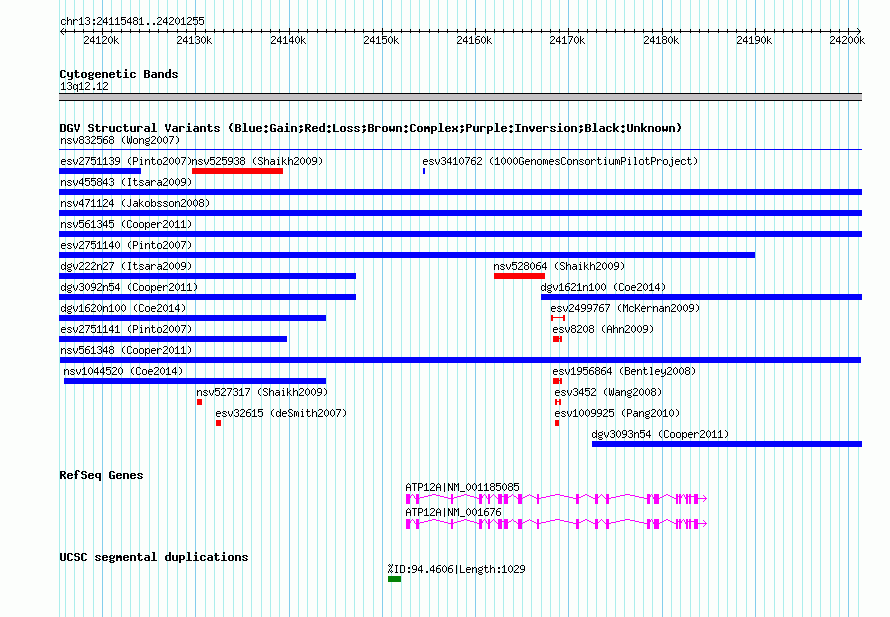Click the 24200k ruler tick label
Viewport: 890px width, 617px height.
(847, 40)
